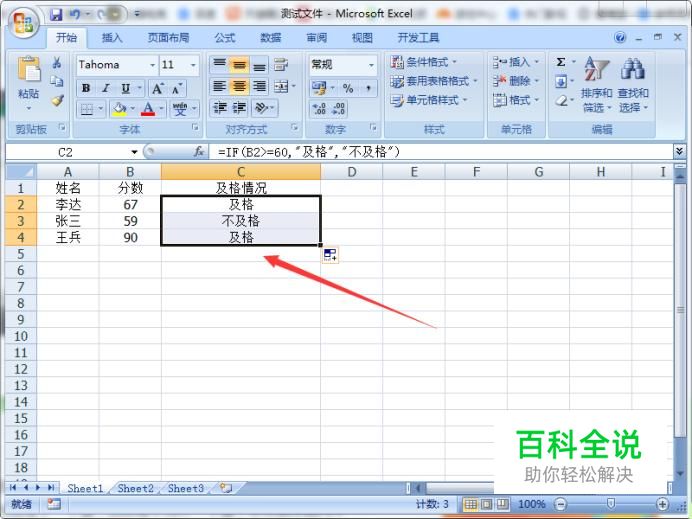Open the phonetic guide (wén) button
Image resolution: width=692 pixels, height=519 pixels.
pyautogui.click(x=180, y=109)
